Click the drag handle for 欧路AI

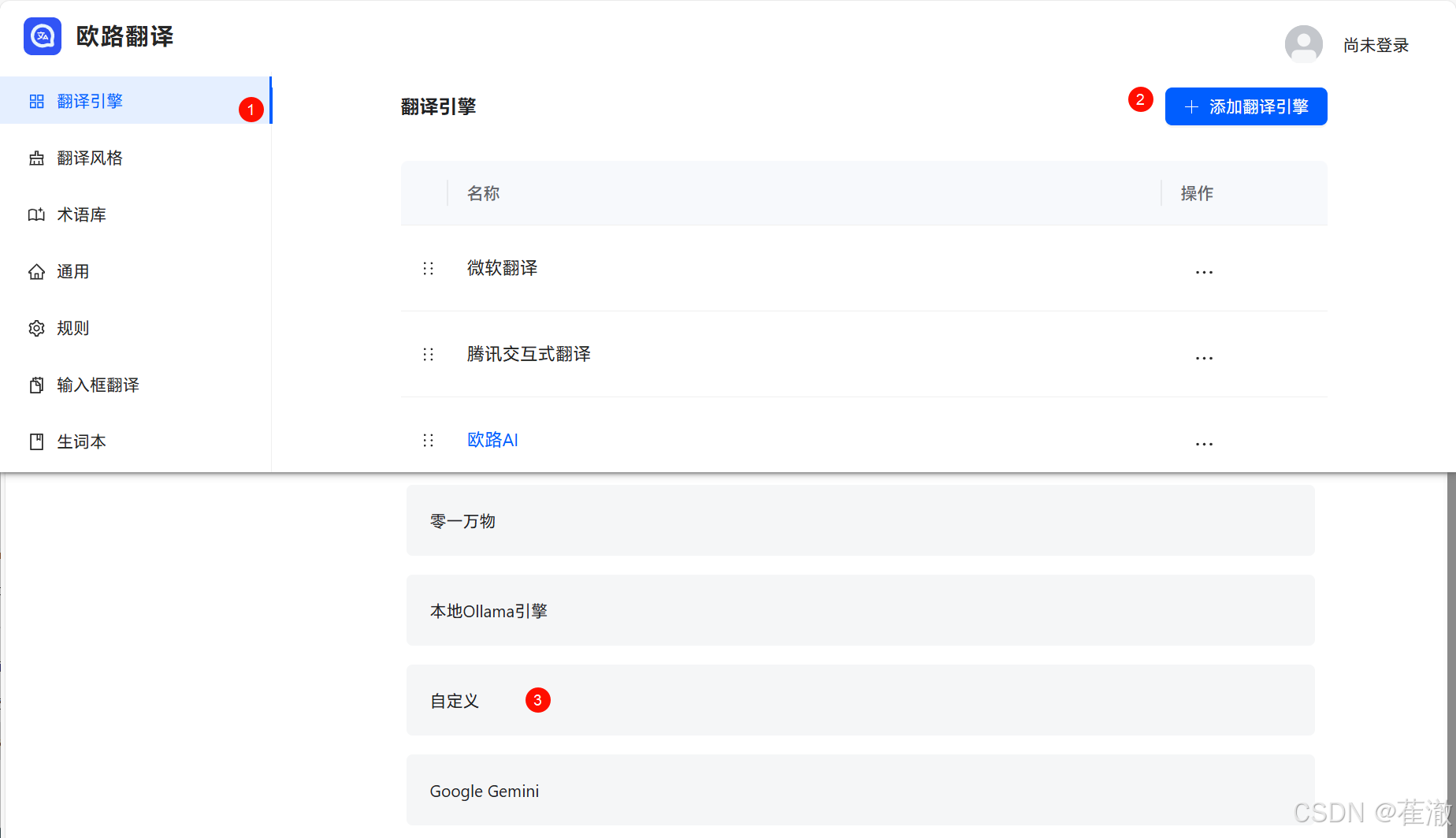(428, 440)
